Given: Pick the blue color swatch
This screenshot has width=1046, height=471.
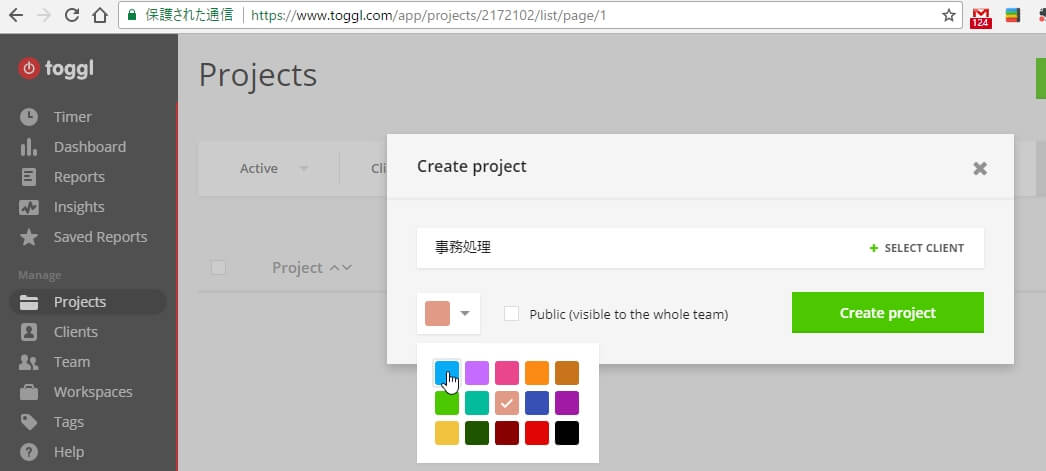Looking at the screenshot, I should click(447, 373).
